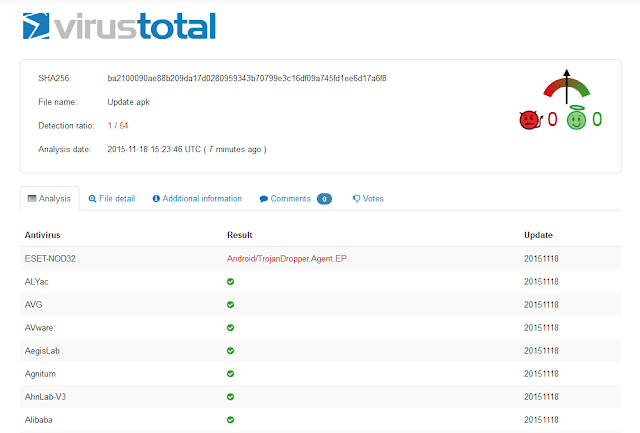
Task: Click the green checkmark in the AhnLab-V3 row
Action: pos(231,397)
